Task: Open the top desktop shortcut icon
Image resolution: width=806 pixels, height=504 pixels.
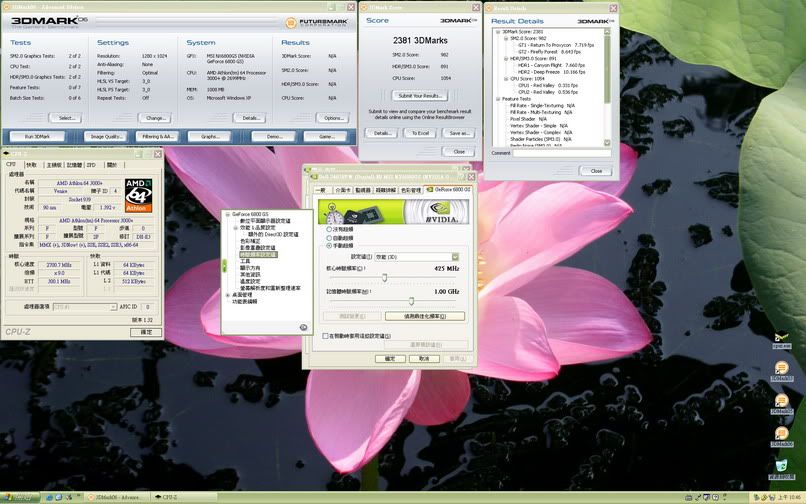Action: 781,337
